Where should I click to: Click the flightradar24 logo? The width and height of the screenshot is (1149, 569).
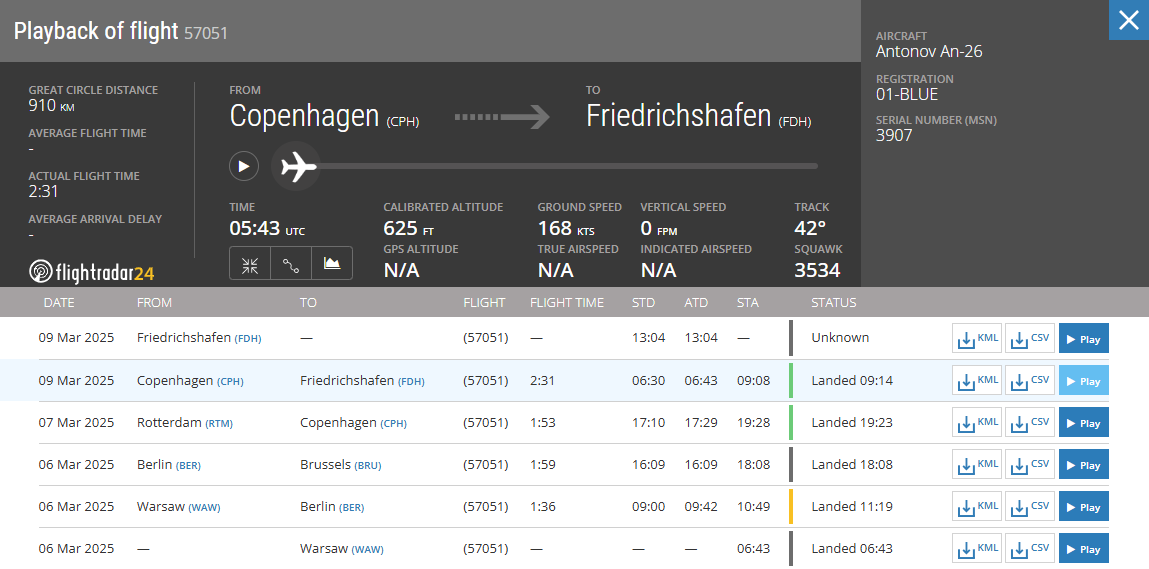point(92,272)
